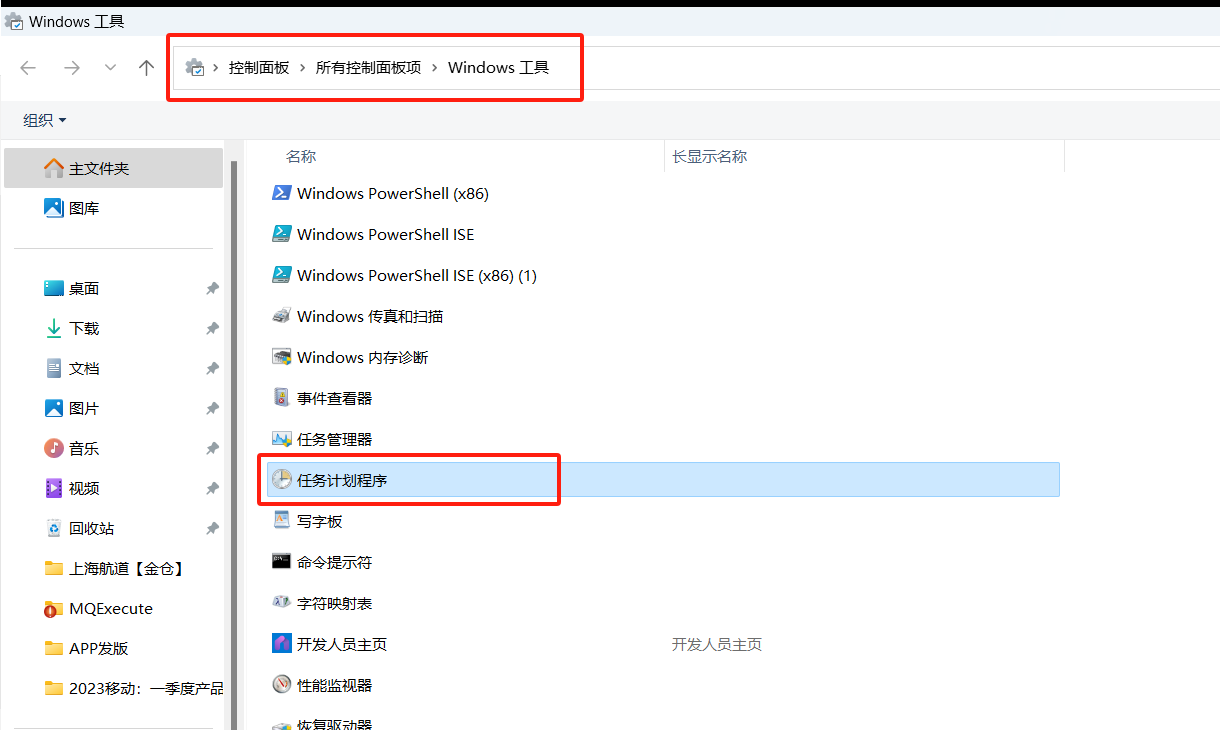
Task: Expand chevron before 控制面板 in address bar
Action: 217,67
